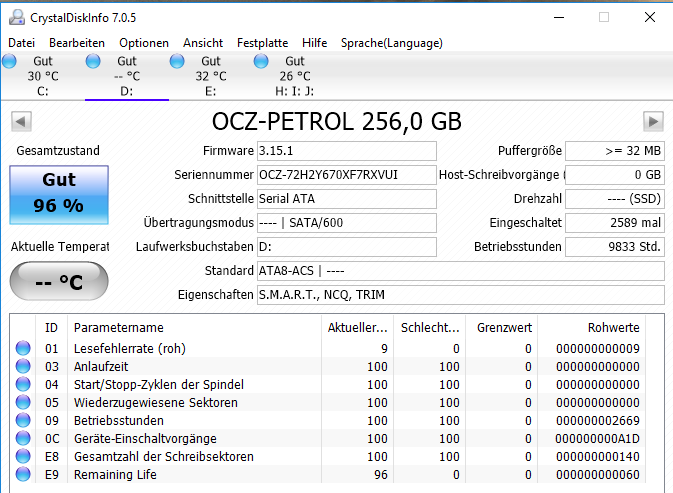Open the Optionen menu
Image resolution: width=673 pixels, height=493 pixels.
(x=144, y=43)
